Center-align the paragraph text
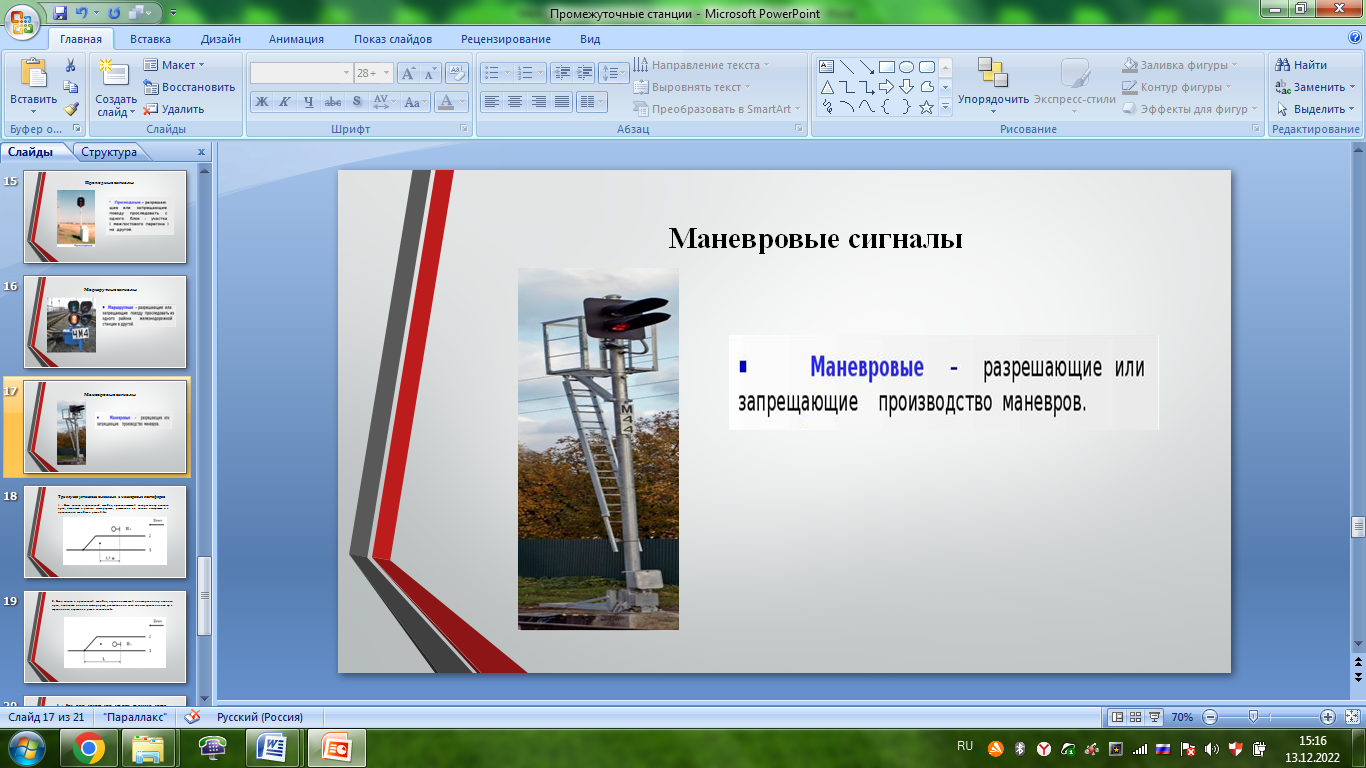The width and height of the screenshot is (1366, 768). pyautogui.click(x=515, y=101)
